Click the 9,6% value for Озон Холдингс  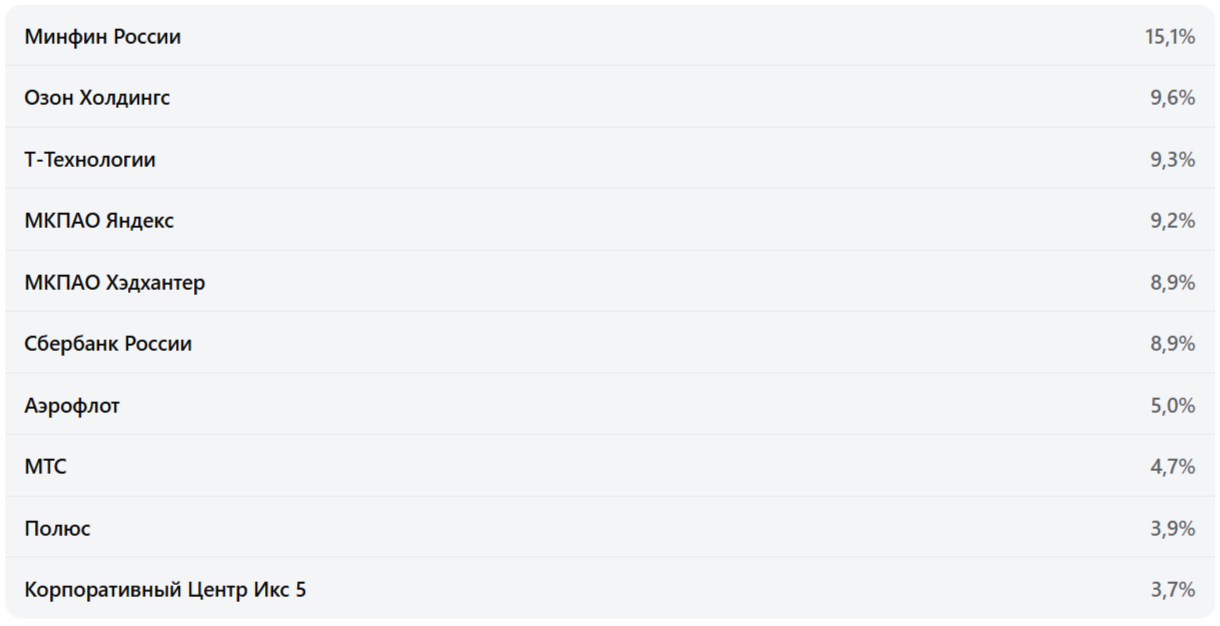click(x=1172, y=98)
